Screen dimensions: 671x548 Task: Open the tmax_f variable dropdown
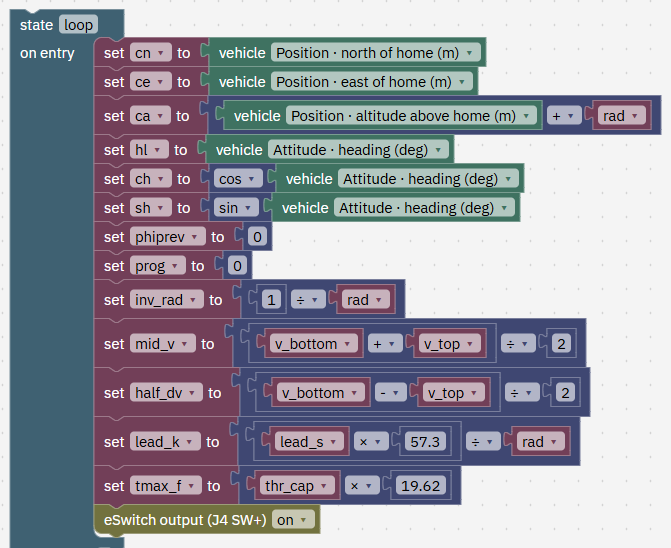point(166,486)
